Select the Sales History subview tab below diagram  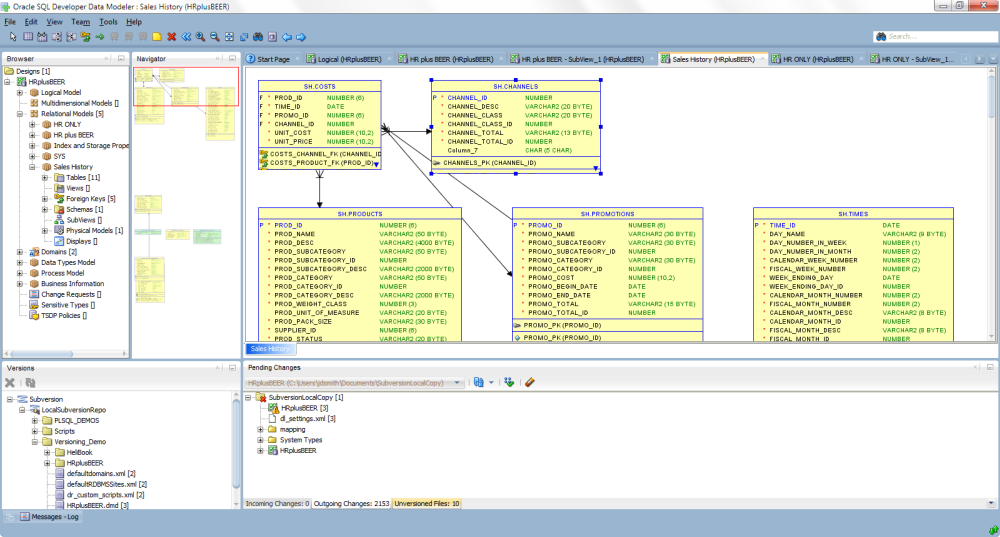pyautogui.click(x=270, y=349)
